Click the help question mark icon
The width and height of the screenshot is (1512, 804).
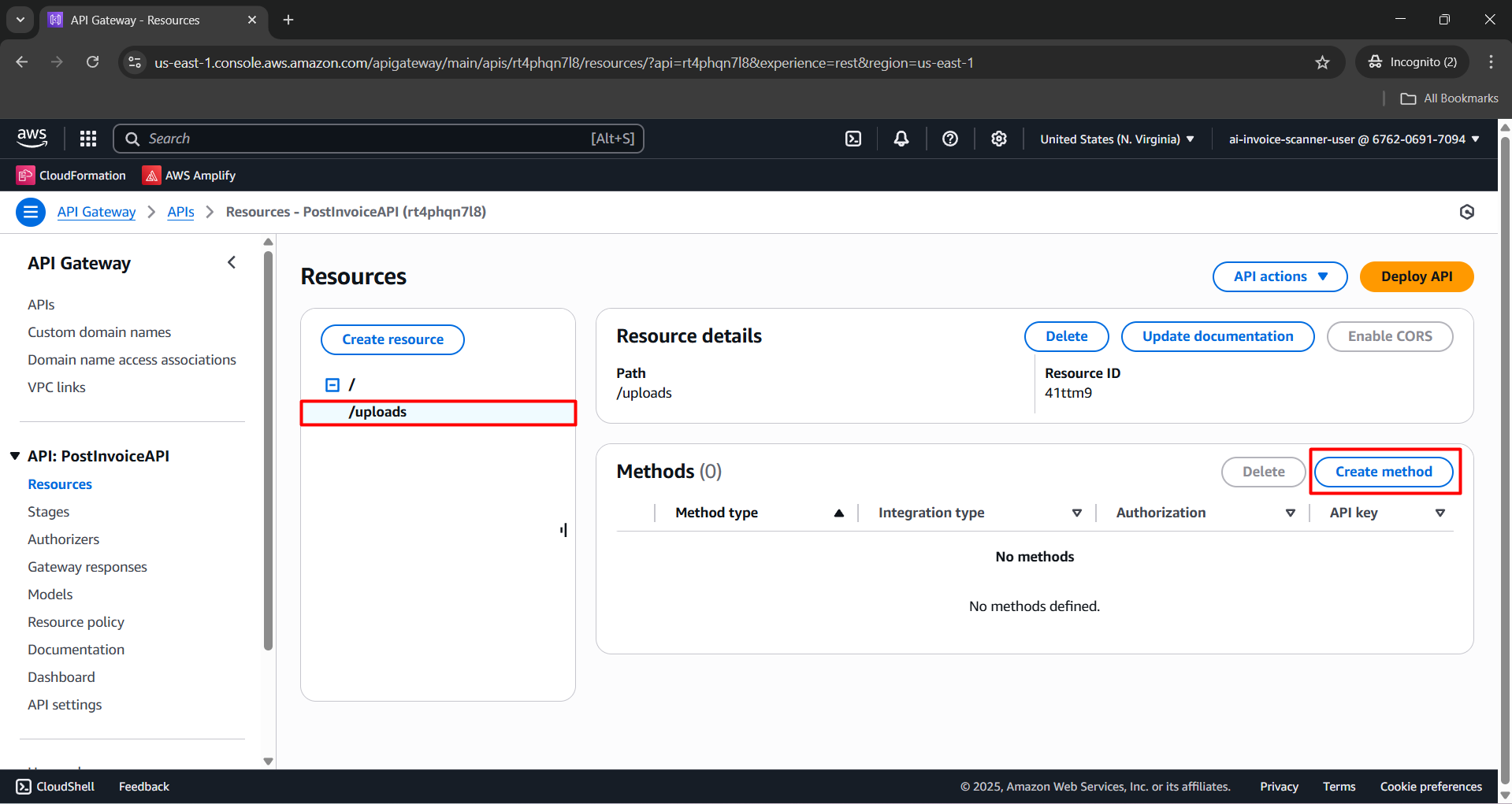(950, 139)
